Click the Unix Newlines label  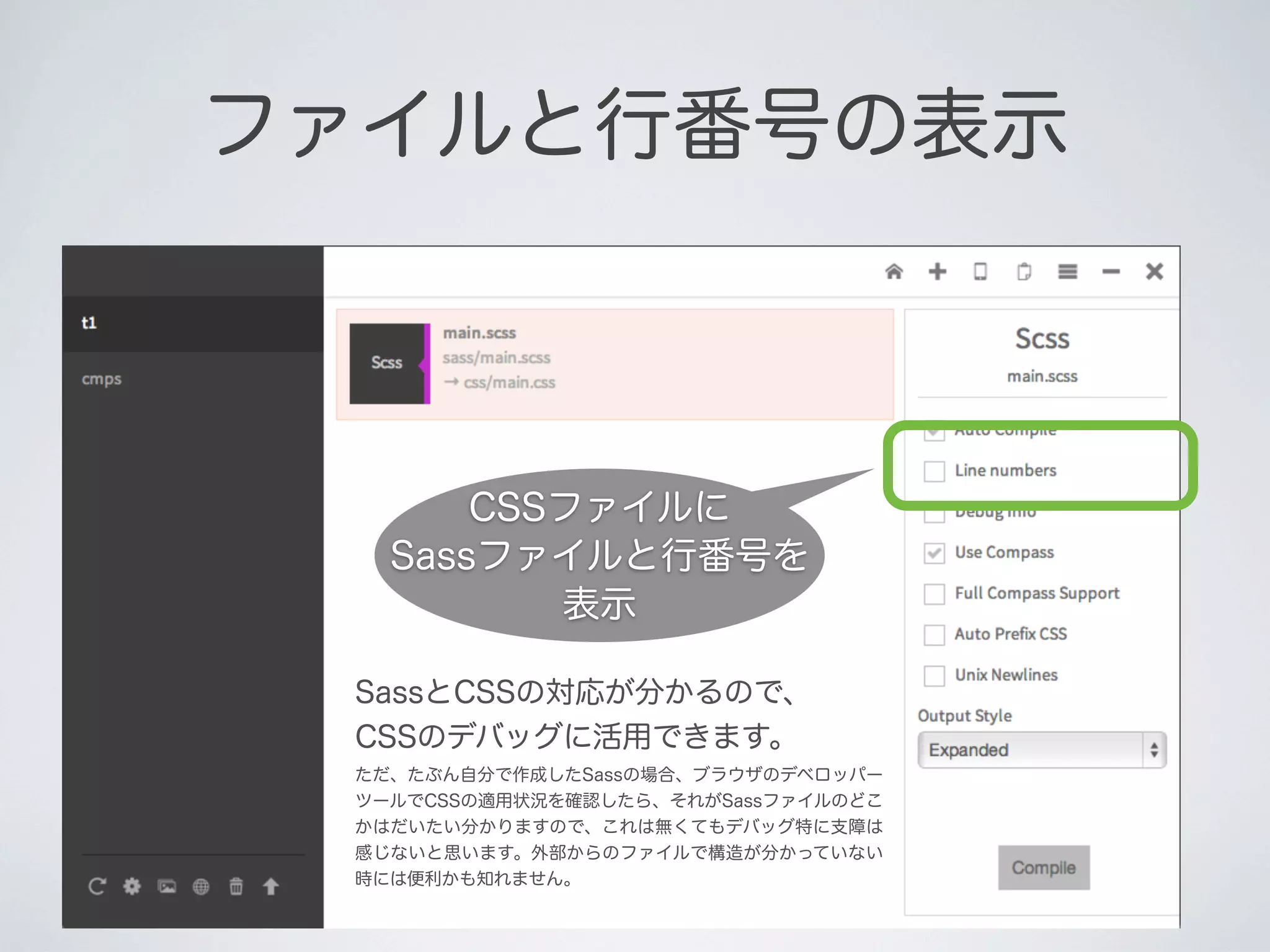pos(1006,675)
